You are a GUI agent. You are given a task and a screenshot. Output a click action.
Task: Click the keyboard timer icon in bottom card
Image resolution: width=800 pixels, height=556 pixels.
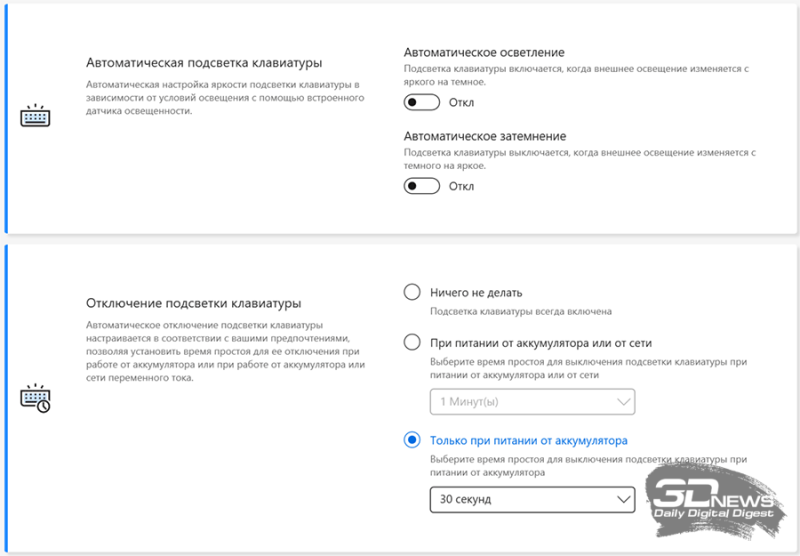(x=35, y=398)
